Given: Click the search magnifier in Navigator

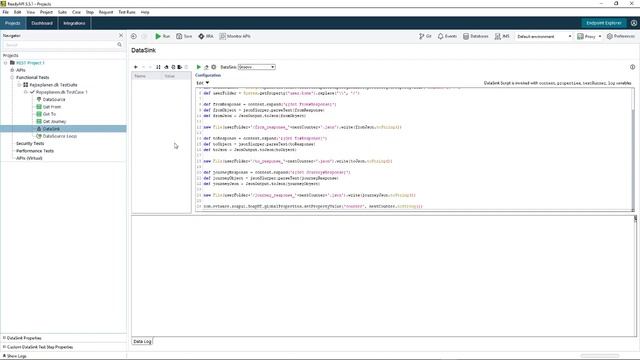Looking at the screenshot, I should 120,44.
